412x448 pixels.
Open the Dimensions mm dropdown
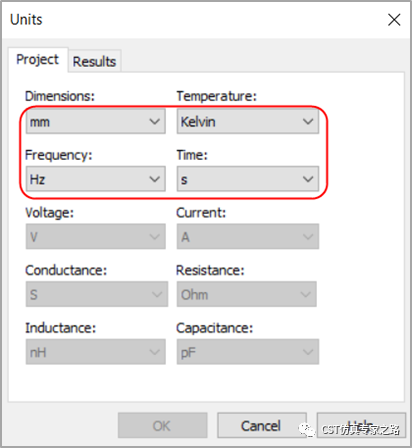pyautogui.click(x=96, y=122)
